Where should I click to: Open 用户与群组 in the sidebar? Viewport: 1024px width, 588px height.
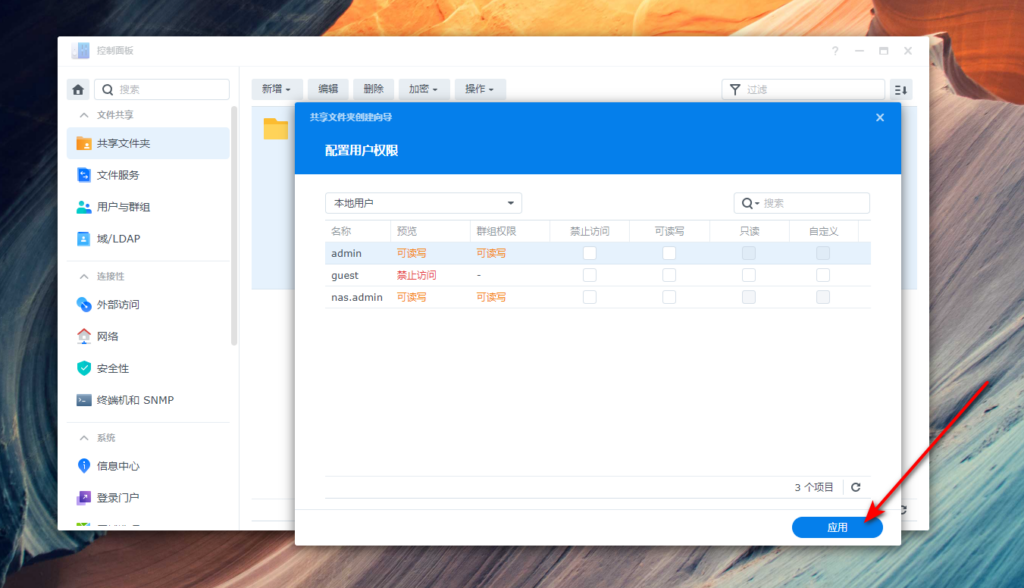(148, 207)
